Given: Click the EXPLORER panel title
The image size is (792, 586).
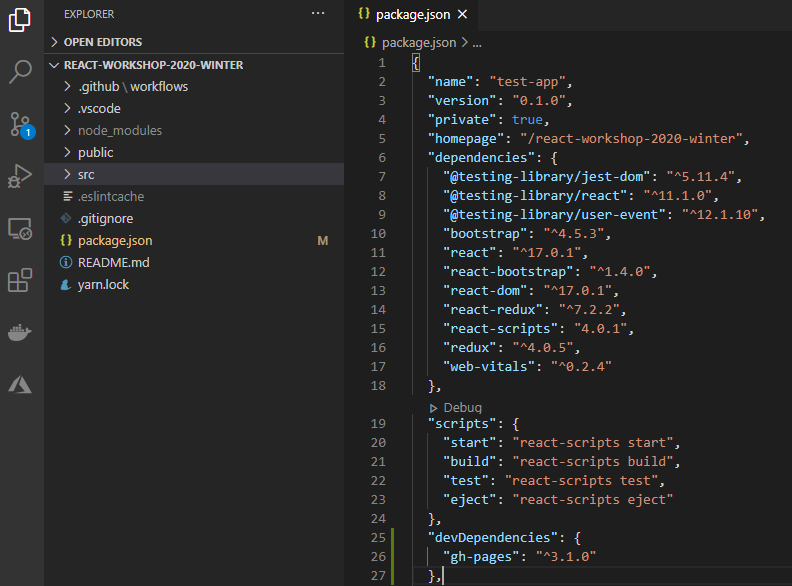Looking at the screenshot, I should tap(89, 14).
